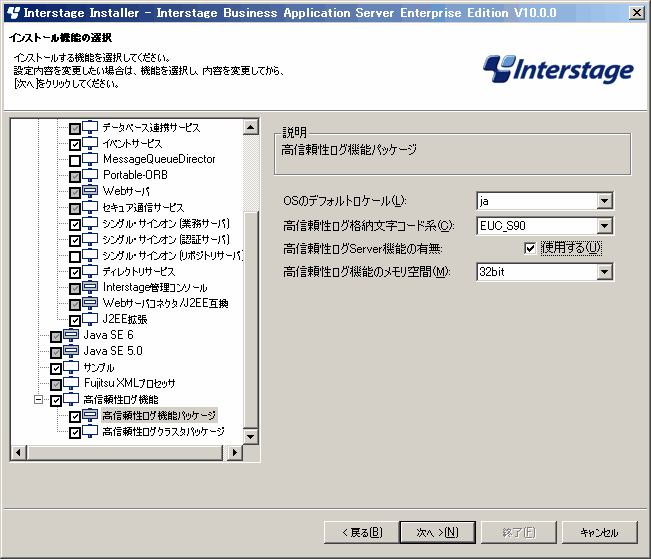651x559 pixels.
Task: Check シングル・サインオン (リポジトリサーバ) checkbox
Action: pos(75,257)
